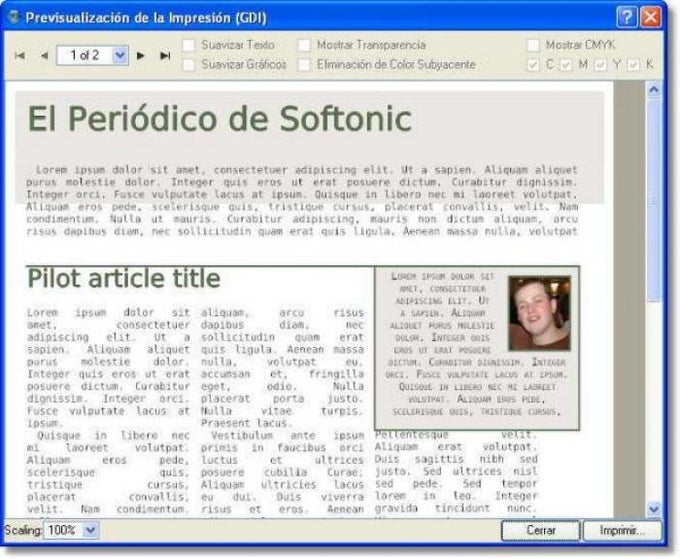Screen dimensions: 680x559
Task: Click the title text 'Previsualización de la Impresión (GDI)'
Action: click(x=146, y=18)
